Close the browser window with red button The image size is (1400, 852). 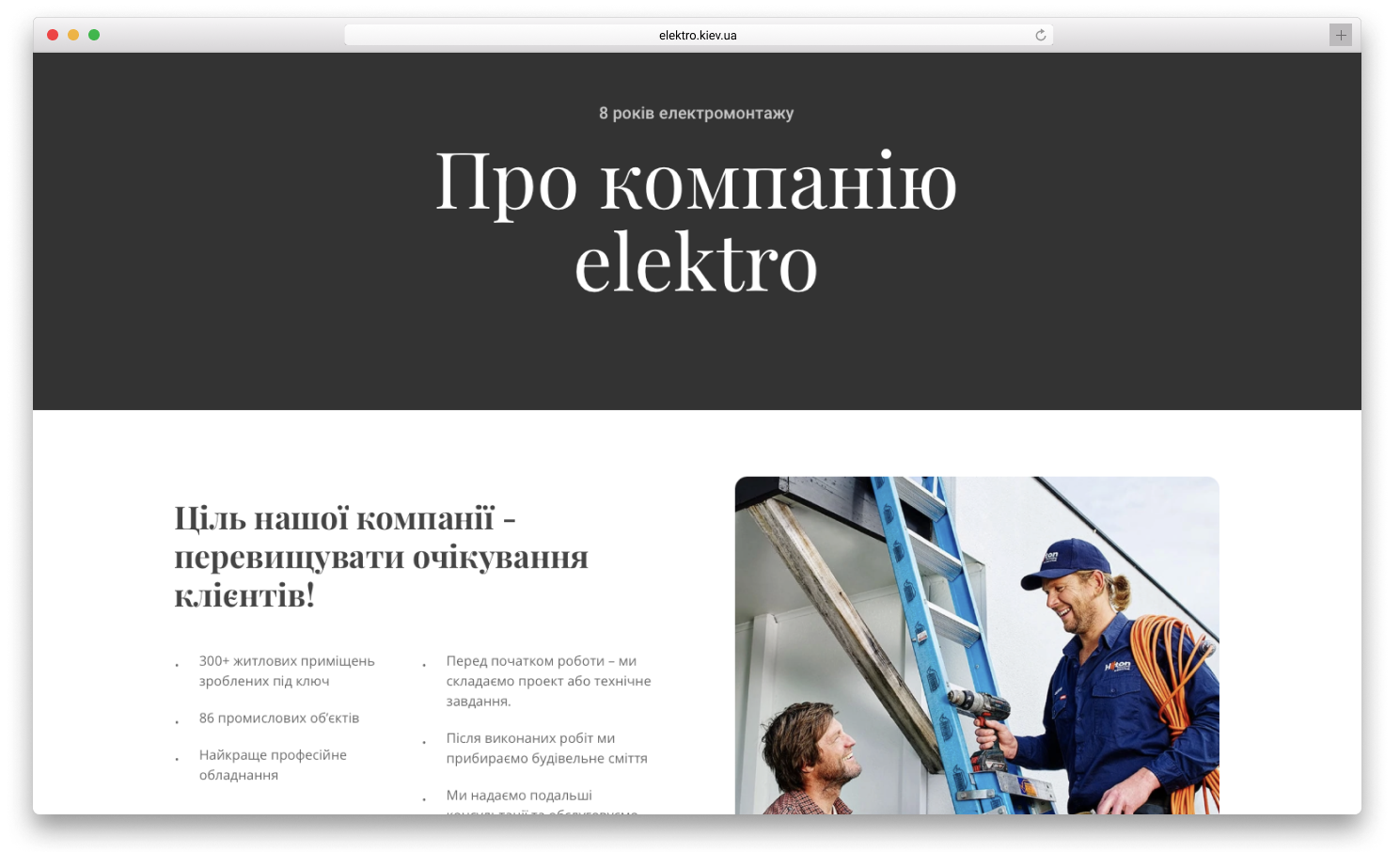[x=53, y=35]
